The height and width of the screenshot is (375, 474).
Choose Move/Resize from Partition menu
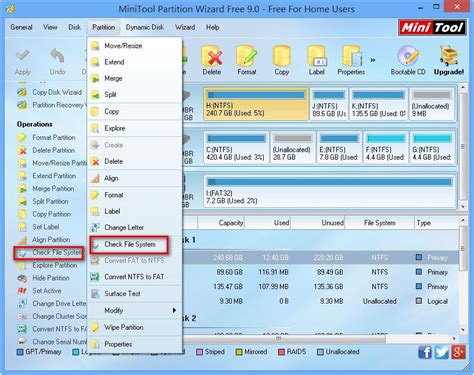pos(135,46)
